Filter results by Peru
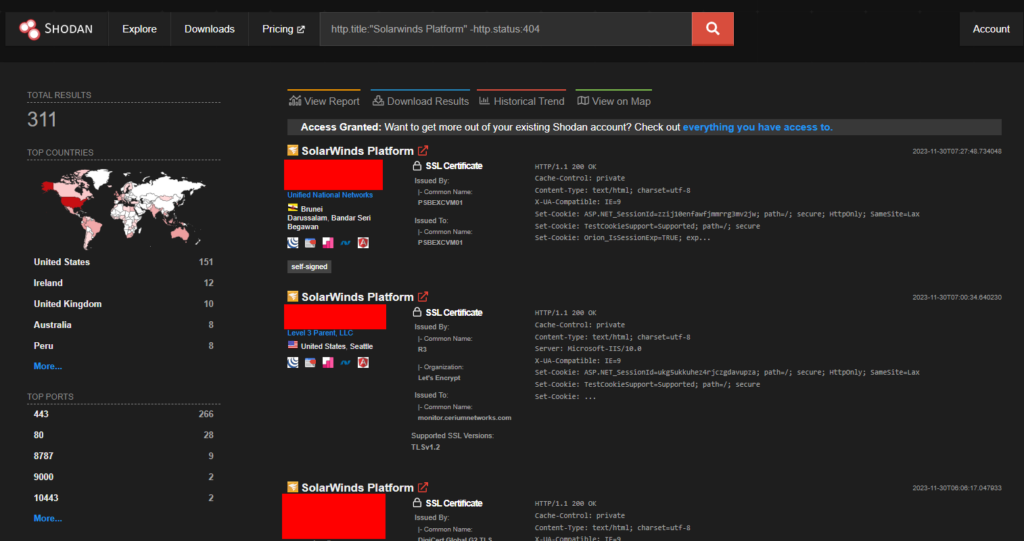Viewport: 1024px width, 541px height. (x=123, y=346)
